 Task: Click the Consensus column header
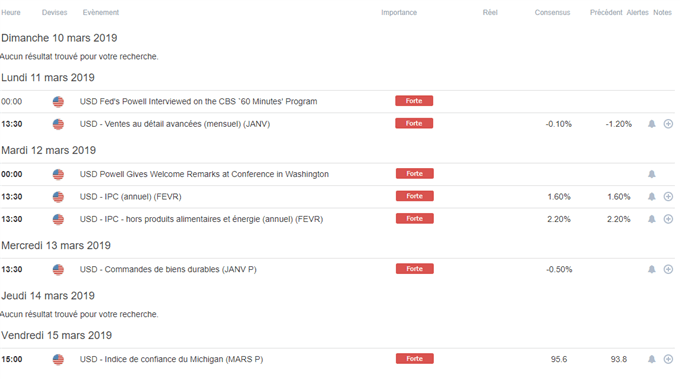pyautogui.click(x=552, y=13)
